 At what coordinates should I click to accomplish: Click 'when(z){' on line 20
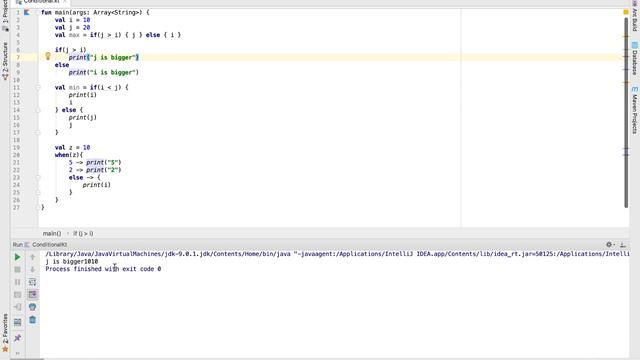coord(69,155)
